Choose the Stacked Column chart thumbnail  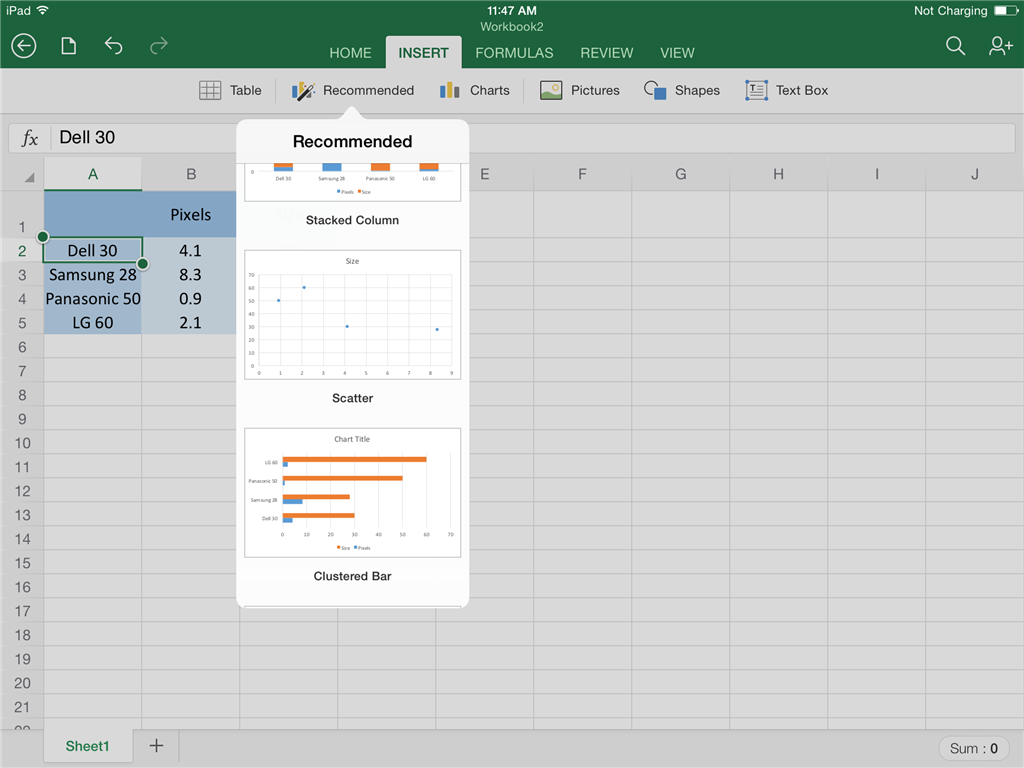pyautogui.click(x=353, y=182)
